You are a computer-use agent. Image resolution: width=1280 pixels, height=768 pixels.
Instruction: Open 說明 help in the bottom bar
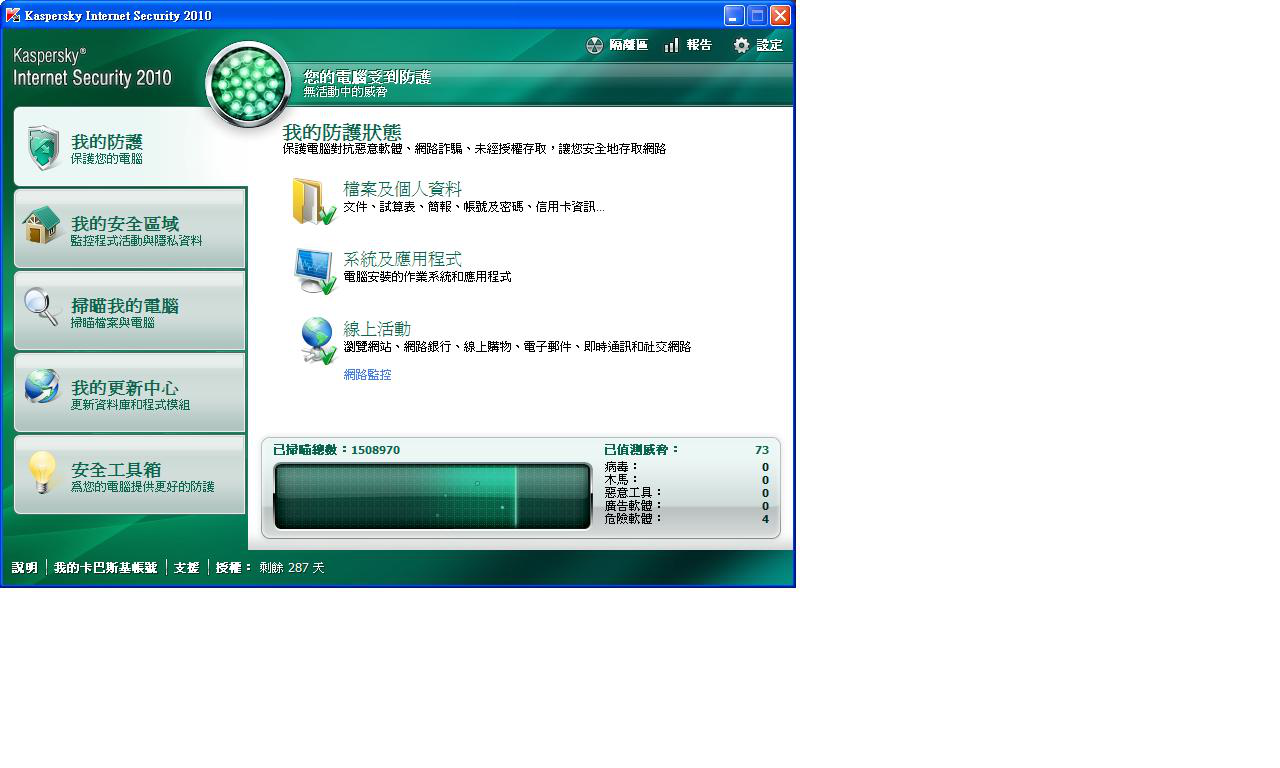coord(25,567)
